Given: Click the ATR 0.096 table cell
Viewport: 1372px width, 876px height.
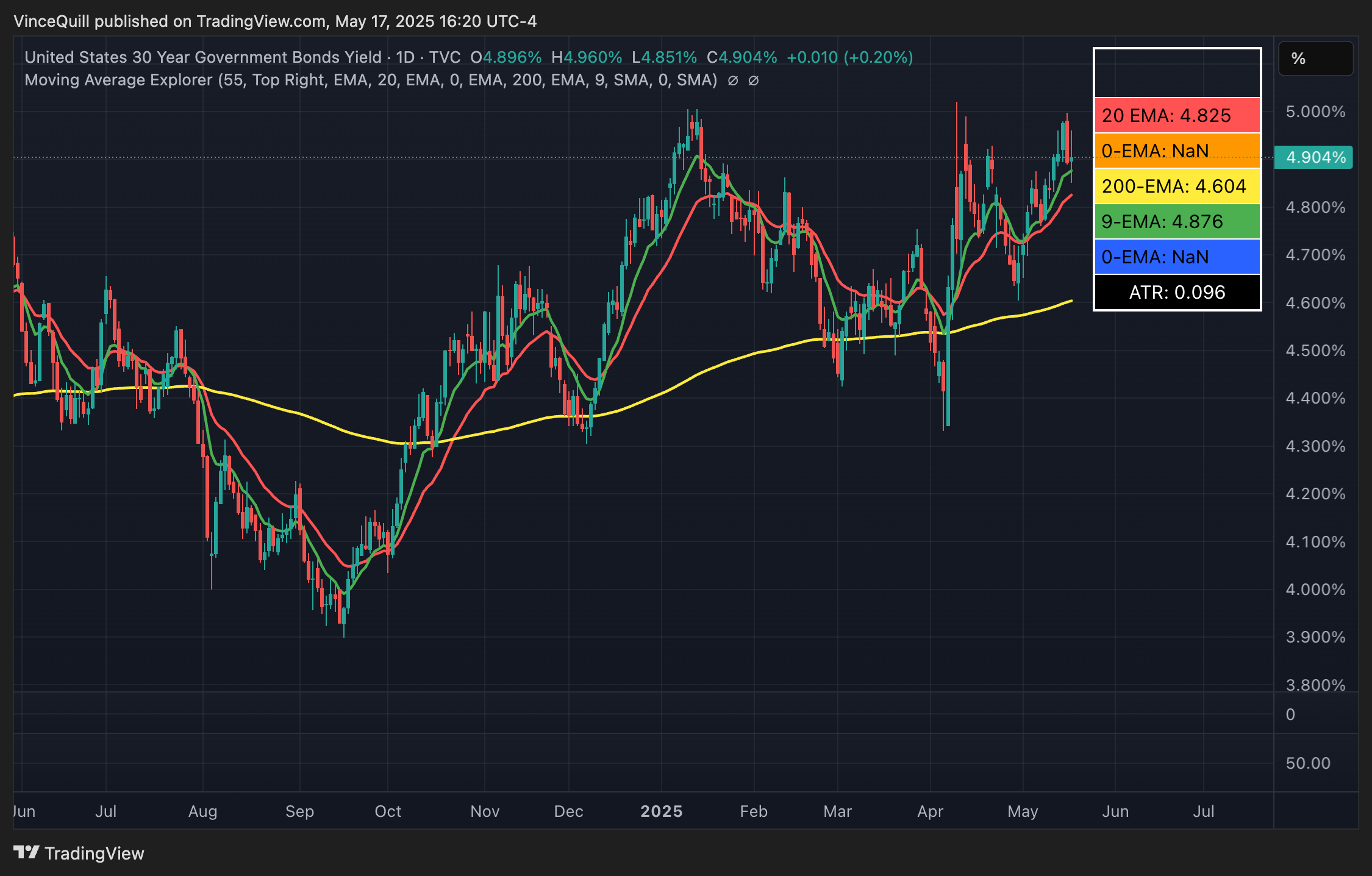Looking at the screenshot, I should pyautogui.click(x=1177, y=292).
